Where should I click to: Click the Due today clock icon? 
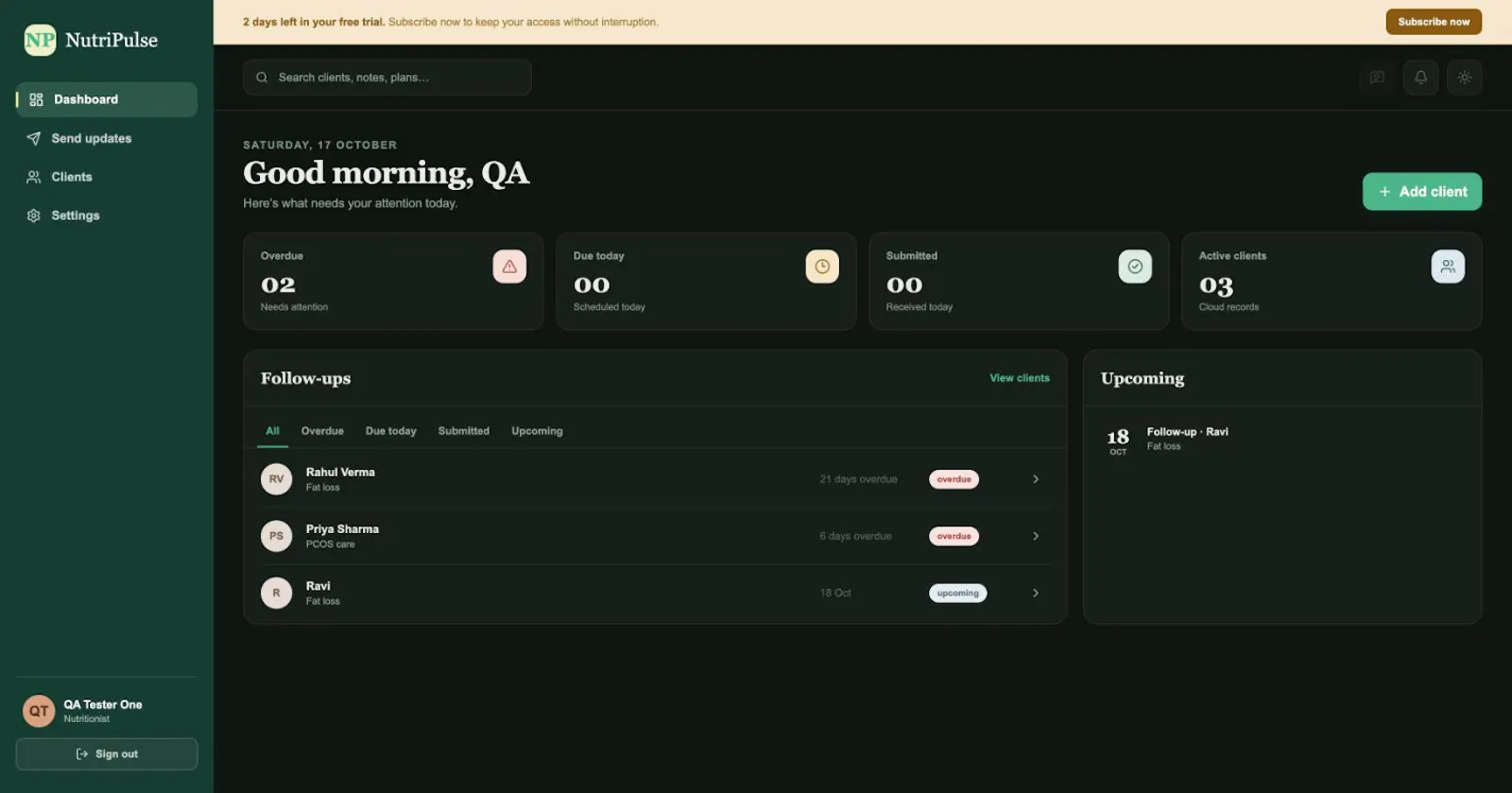pyautogui.click(x=822, y=267)
